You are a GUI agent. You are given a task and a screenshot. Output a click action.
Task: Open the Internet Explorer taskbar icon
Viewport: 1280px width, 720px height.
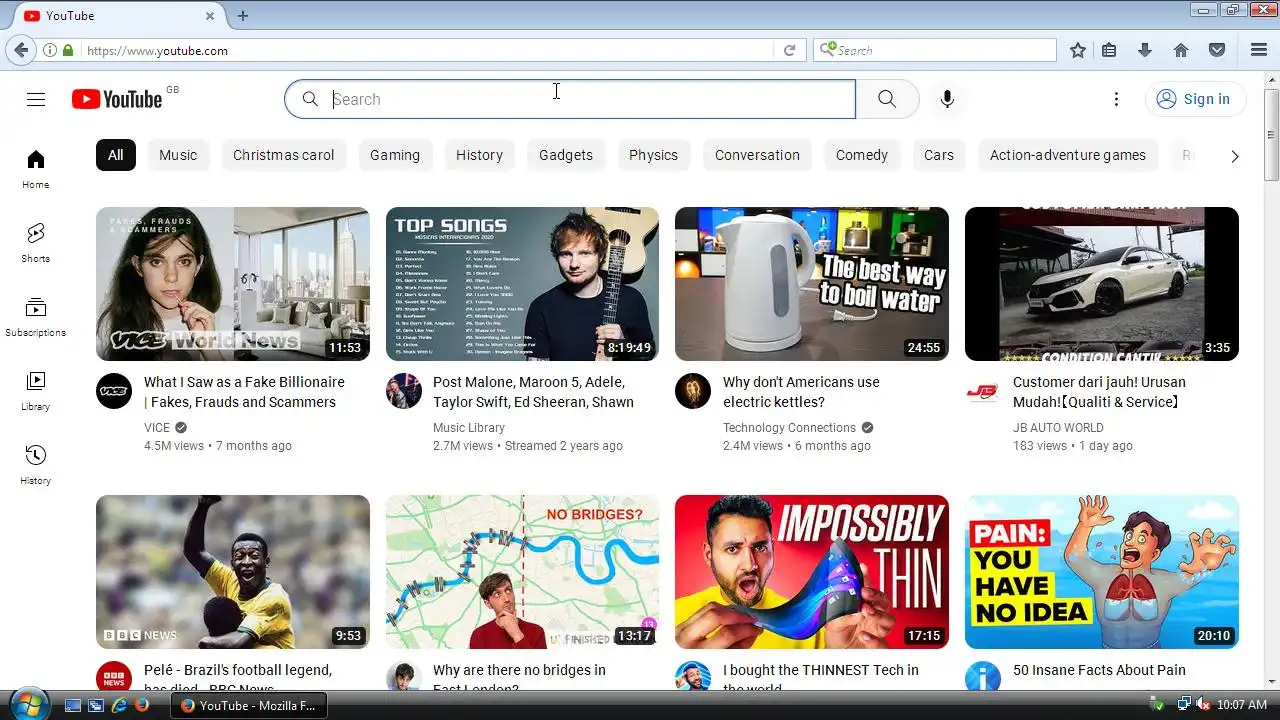point(119,705)
